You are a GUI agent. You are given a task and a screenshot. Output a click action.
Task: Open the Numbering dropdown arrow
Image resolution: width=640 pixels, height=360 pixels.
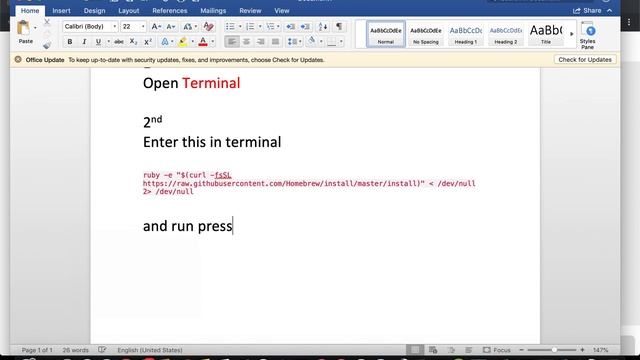click(260, 27)
